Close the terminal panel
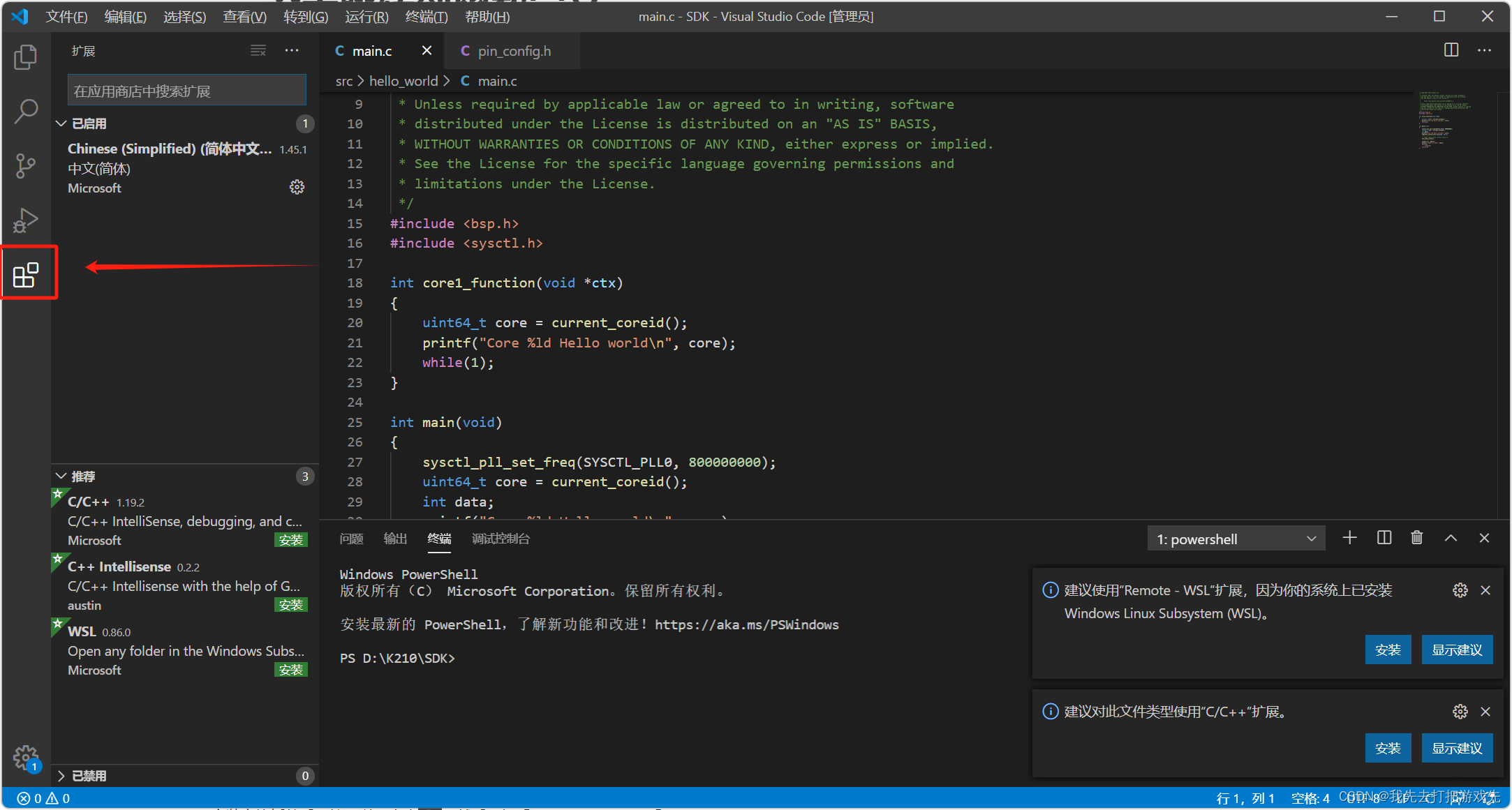The width and height of the screenshot is (1512, 810). click(1485, 538)
